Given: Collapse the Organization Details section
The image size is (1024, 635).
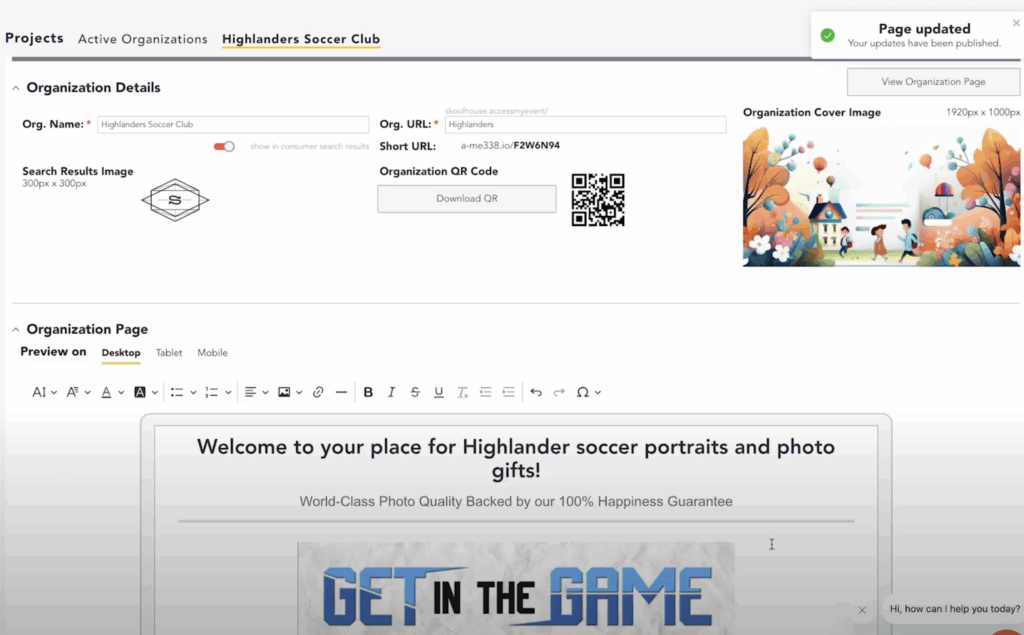Looking at the screenshot, I should click(15, 88).
